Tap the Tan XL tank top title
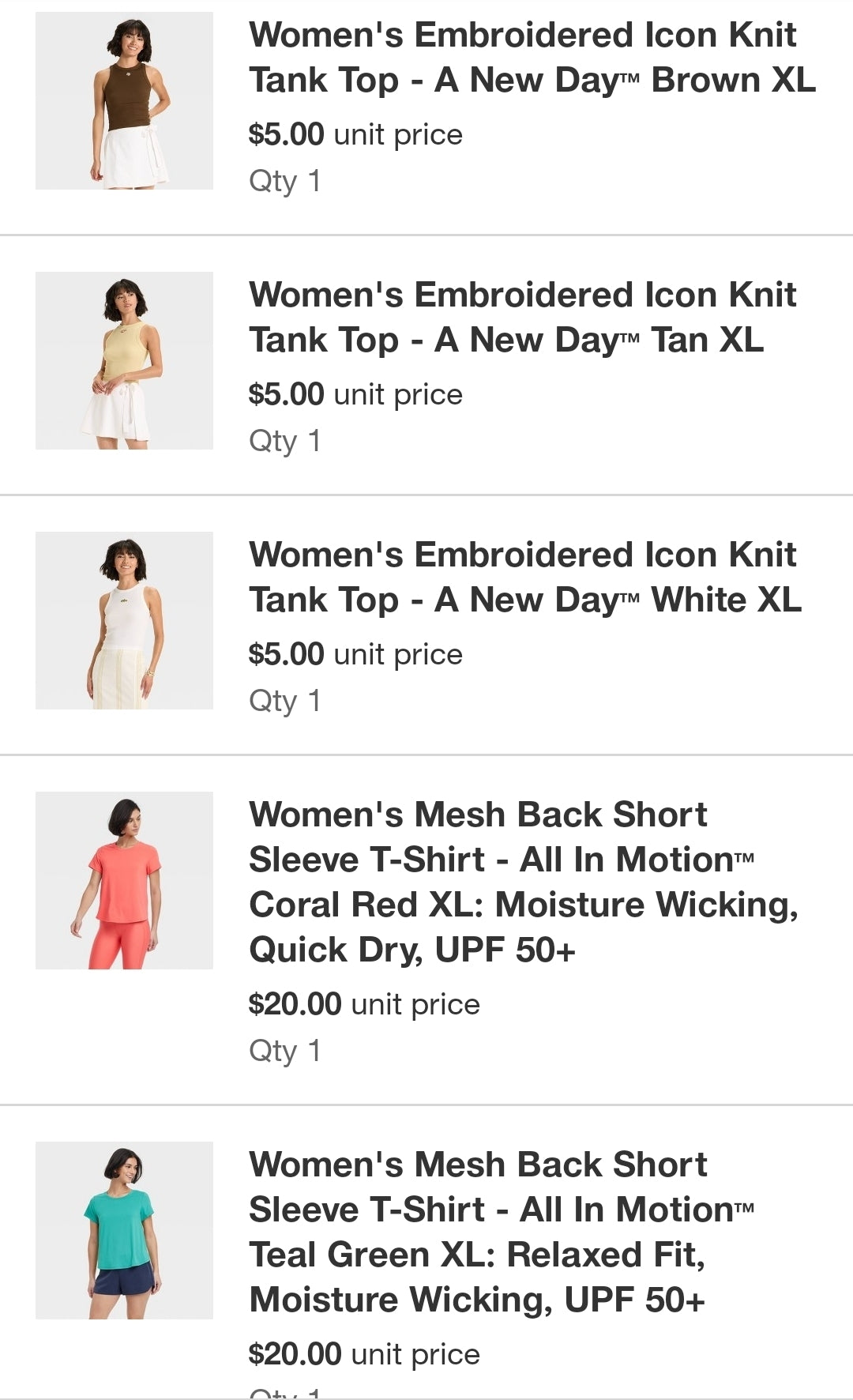This screenshot has height=1400, width=853. click(522, 318)
